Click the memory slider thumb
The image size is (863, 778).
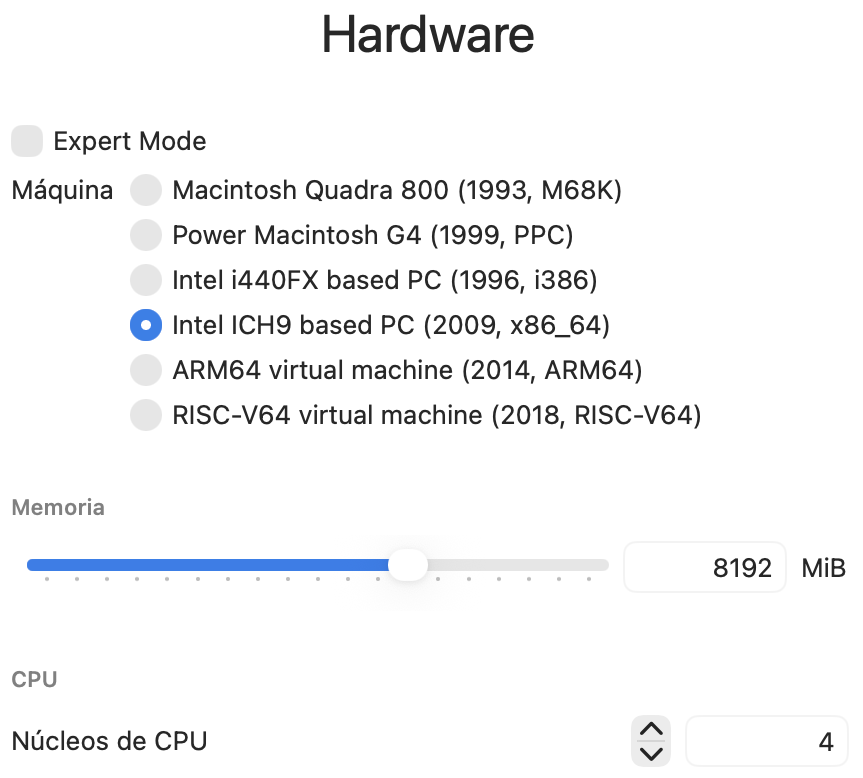pos(407,565)
